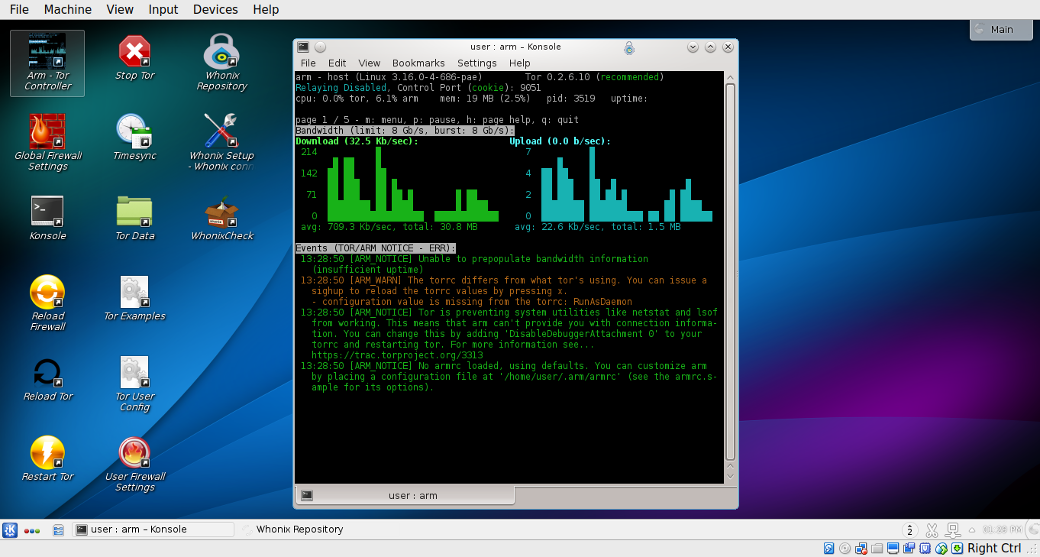The width and height of the screenshot is (1040, 557).
Task: Open VirtualBox Help menu
Action: (x=266, y=9)
